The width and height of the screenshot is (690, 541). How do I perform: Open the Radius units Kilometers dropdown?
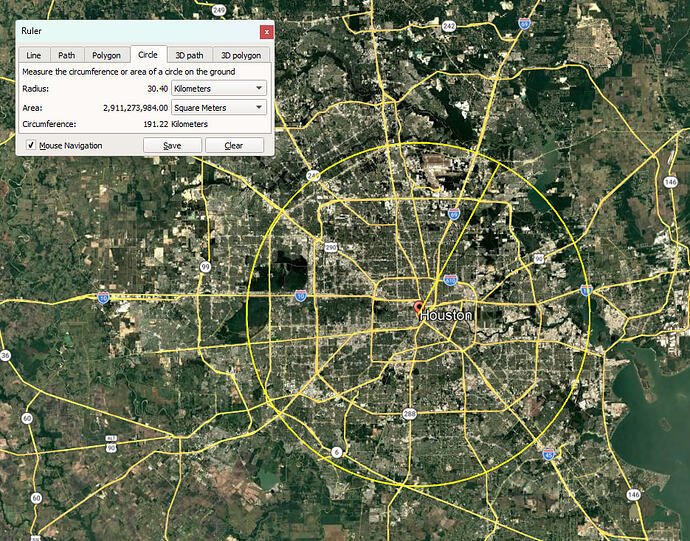coord(219,88)
